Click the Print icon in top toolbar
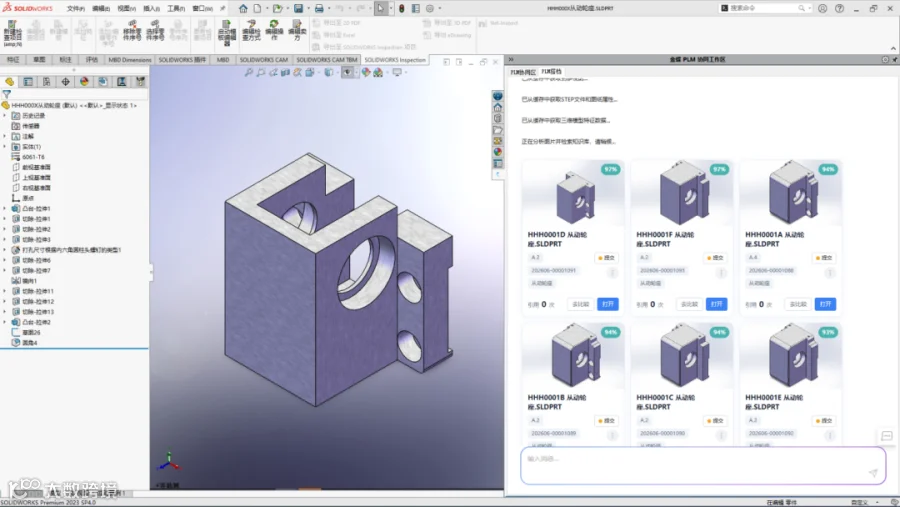Image resolution: width=900 pixels, height=507 pixels. [x=319, y=9]
